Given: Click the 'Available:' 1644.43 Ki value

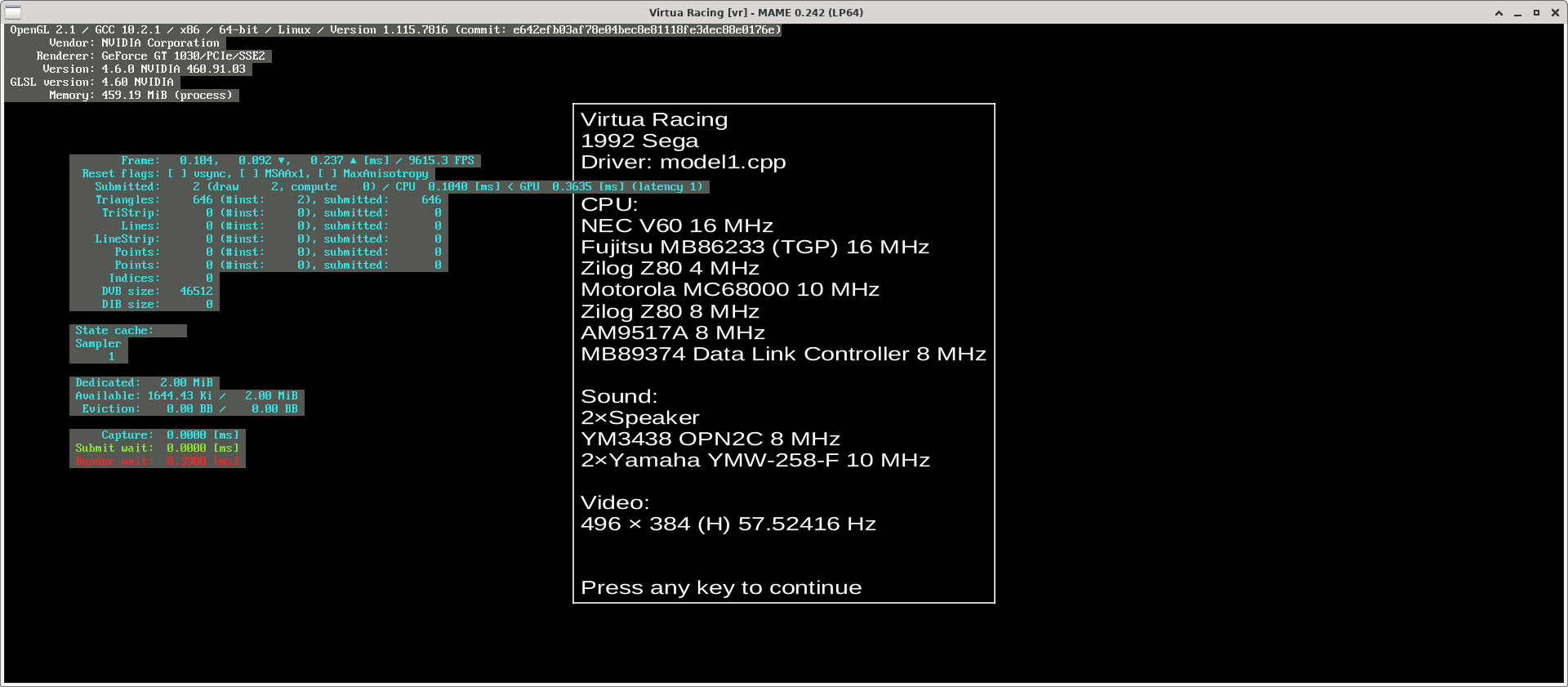Looking at the screenshot, I should coord(180,396).
